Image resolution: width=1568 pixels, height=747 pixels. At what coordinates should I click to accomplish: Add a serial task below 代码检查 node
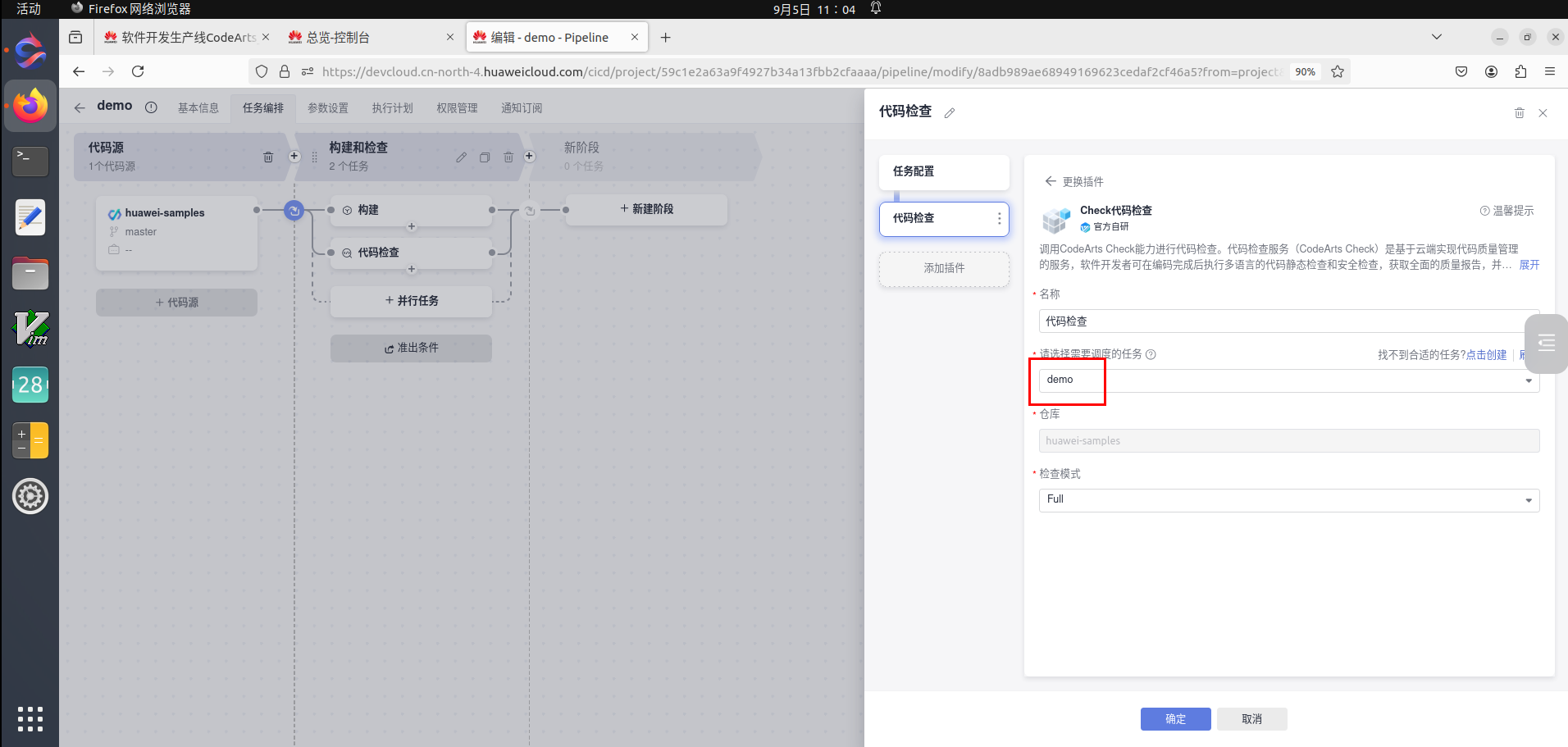click(x=412, y=270)
